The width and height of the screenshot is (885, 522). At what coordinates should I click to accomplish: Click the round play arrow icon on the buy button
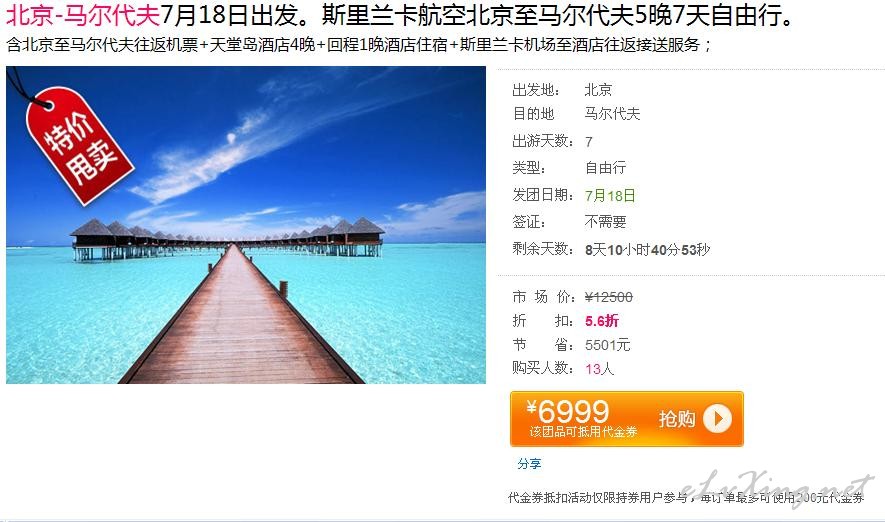point(717,419)
